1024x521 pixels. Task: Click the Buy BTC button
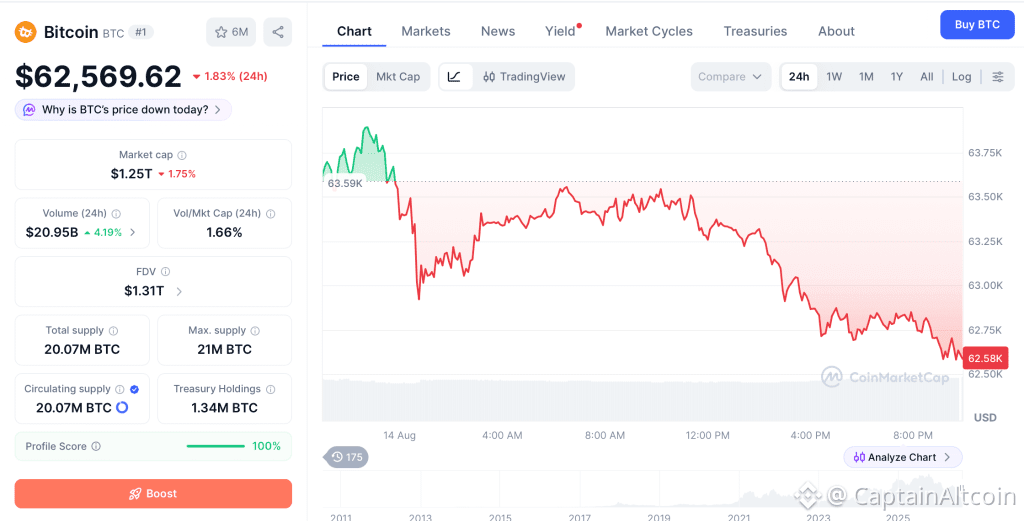[x=977, y=25]
